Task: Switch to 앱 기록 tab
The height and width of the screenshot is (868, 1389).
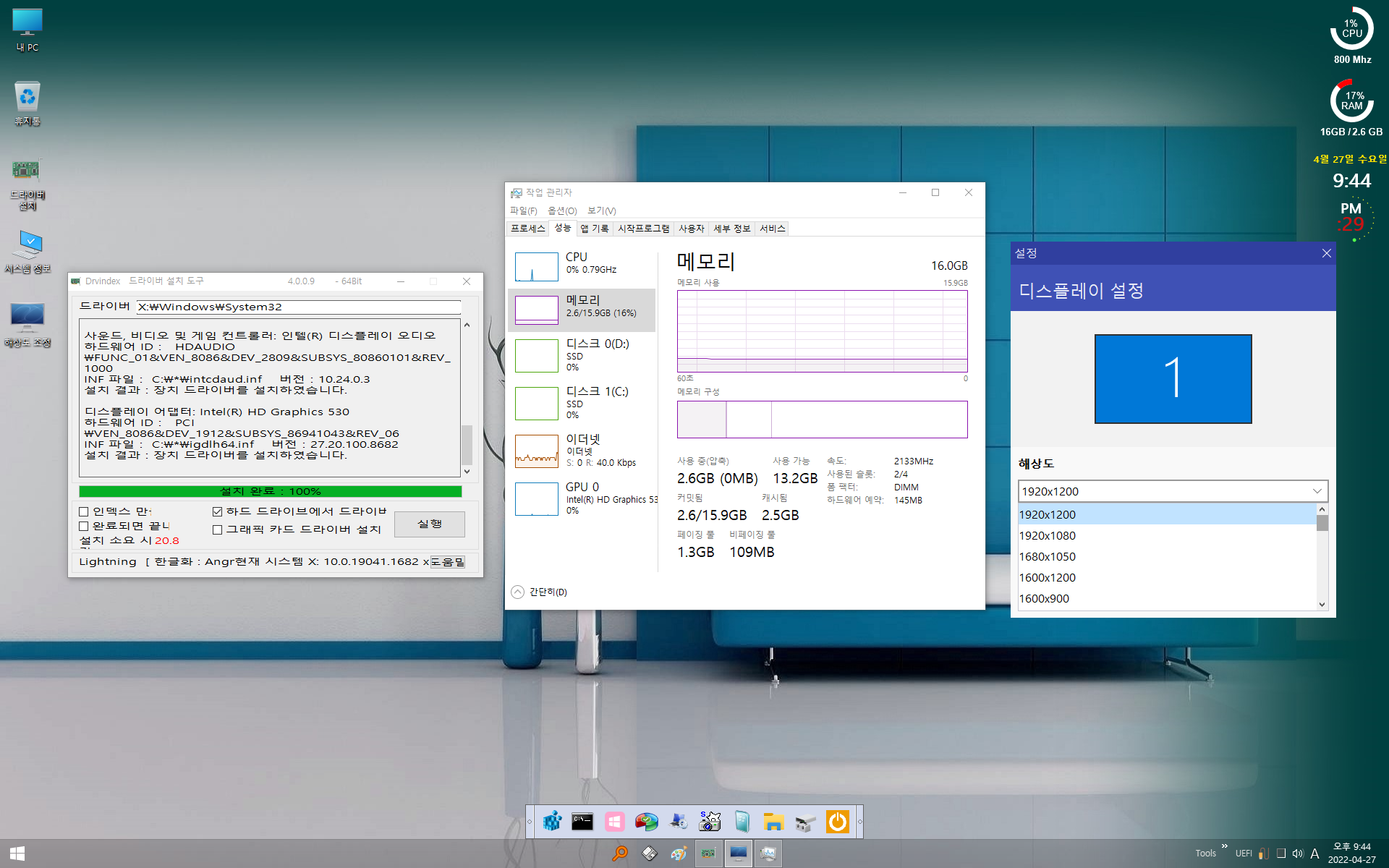Action: click(595, 229)
